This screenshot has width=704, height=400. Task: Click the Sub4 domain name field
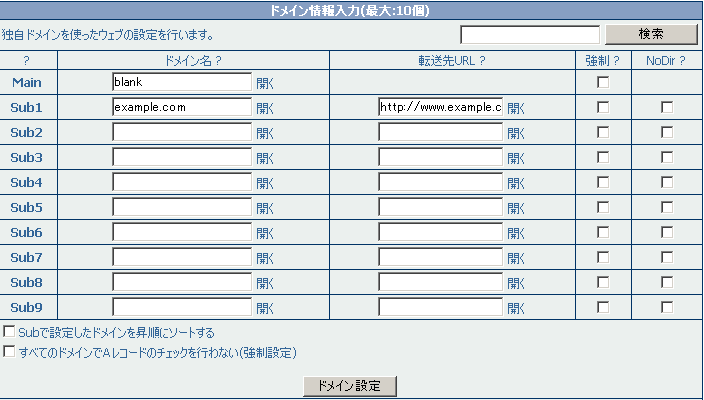182,182
